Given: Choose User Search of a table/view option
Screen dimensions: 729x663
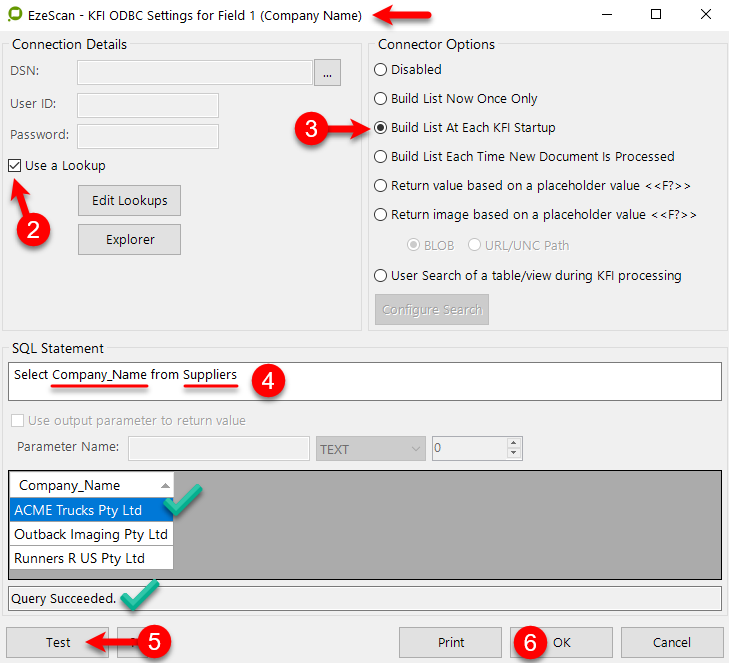Looking at the screenshot, I should pyautogui.click(x=380, y=276).
